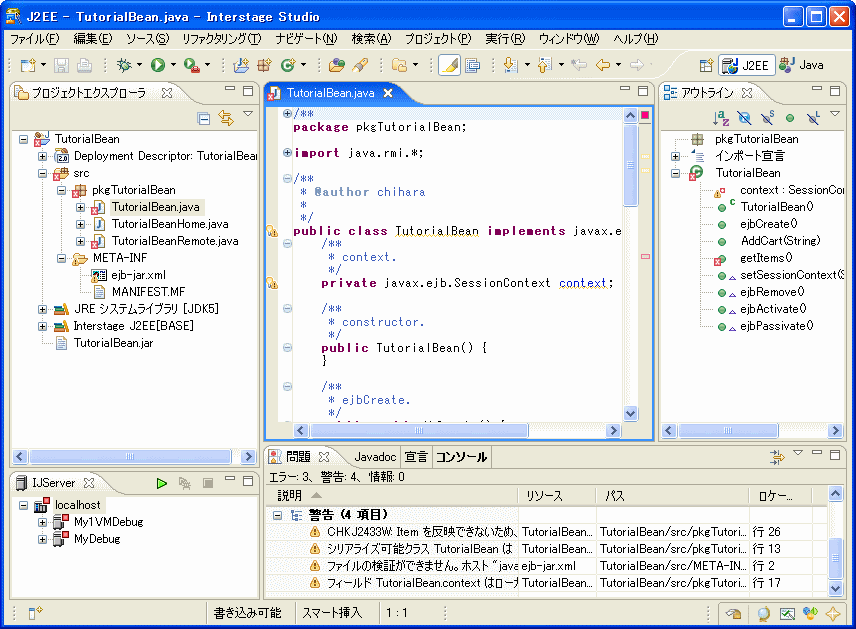Open the Run button dropdown arrow

click(x=174, y=65)
